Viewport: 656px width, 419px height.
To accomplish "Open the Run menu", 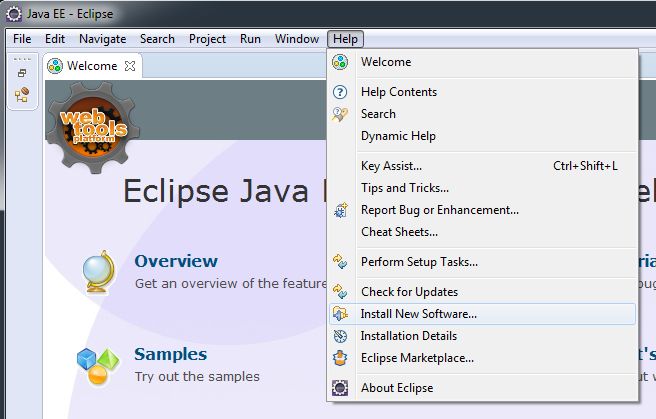I will click(250, 39).
